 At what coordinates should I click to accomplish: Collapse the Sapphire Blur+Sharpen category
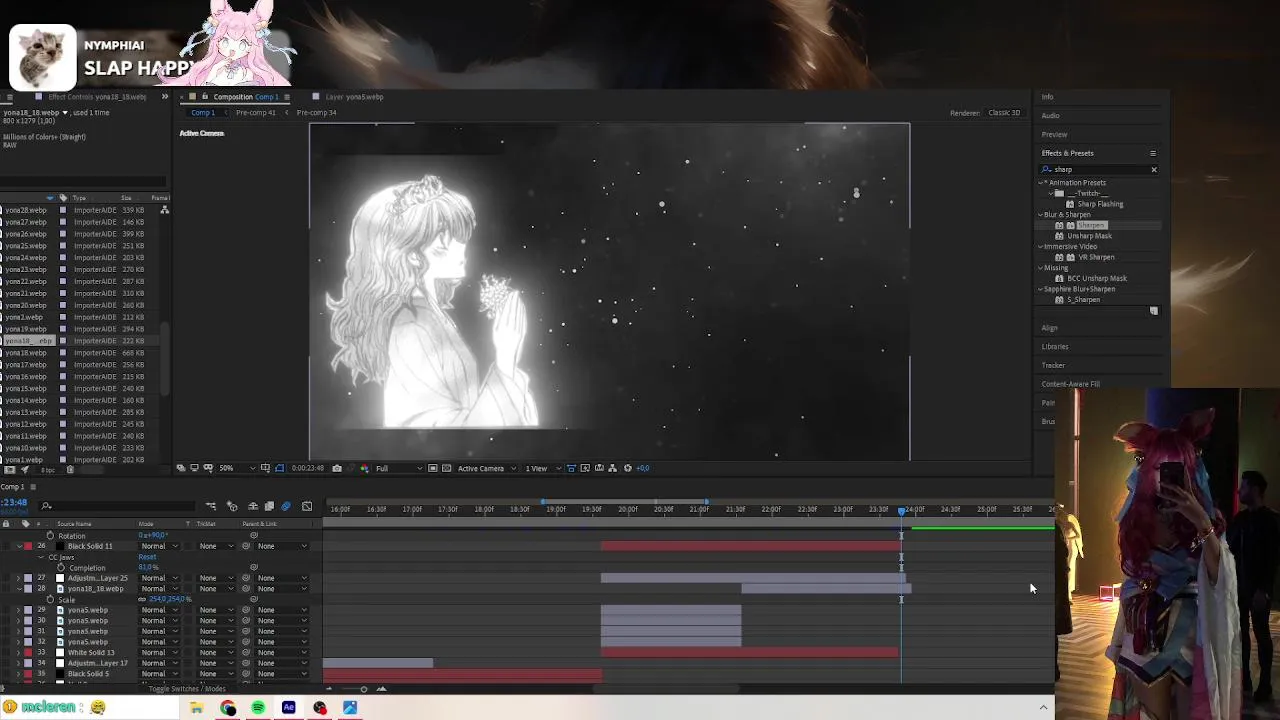coord(1041,289)
